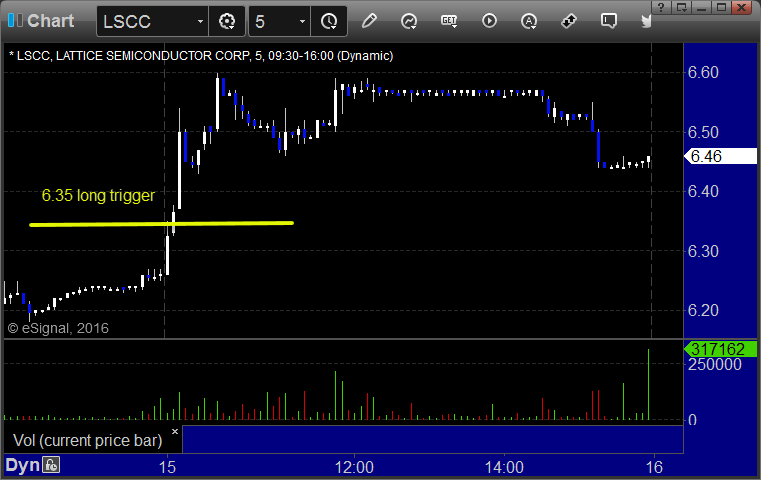
Task: Click the 'Vol (current price bar)' label
Action: tap(87, 440)
